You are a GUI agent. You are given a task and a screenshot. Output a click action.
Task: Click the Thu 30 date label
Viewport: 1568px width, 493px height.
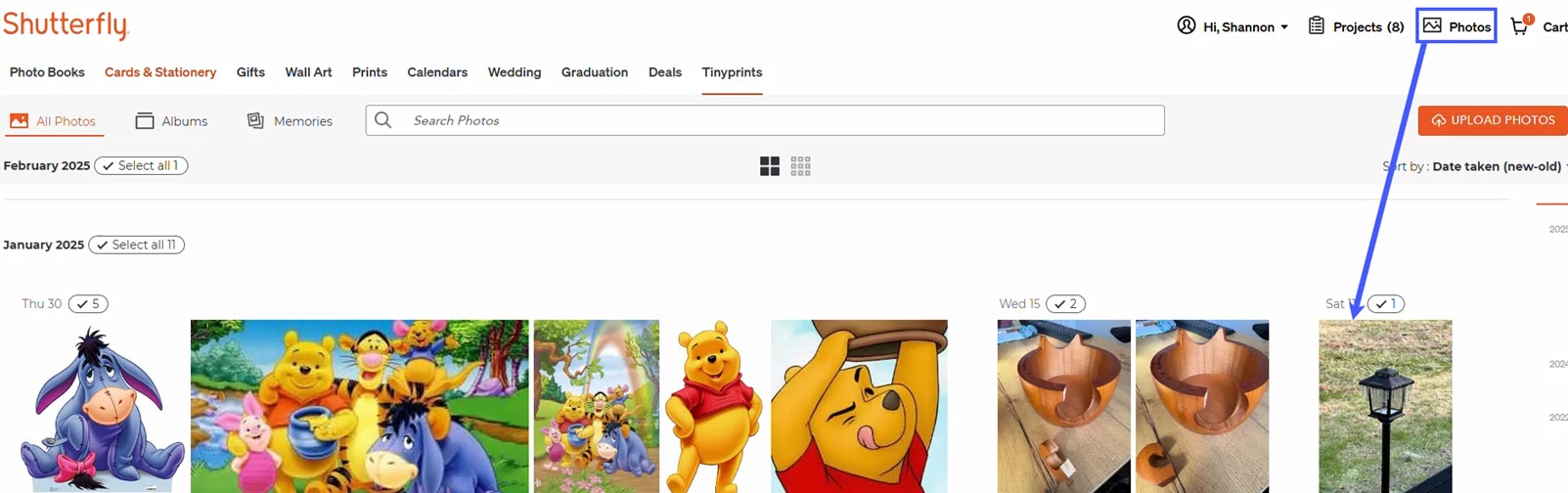(42, 304)
